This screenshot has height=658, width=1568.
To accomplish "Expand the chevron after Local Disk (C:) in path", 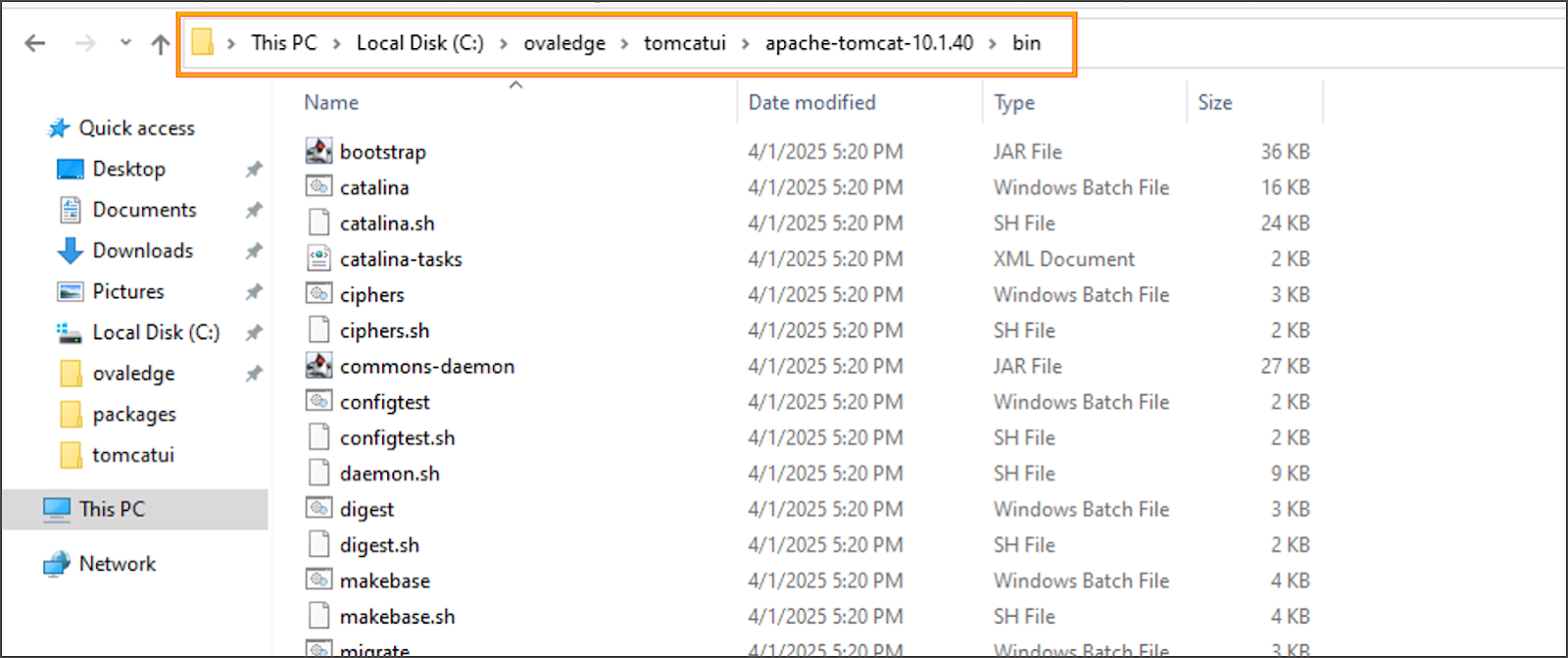I will 503,43.
